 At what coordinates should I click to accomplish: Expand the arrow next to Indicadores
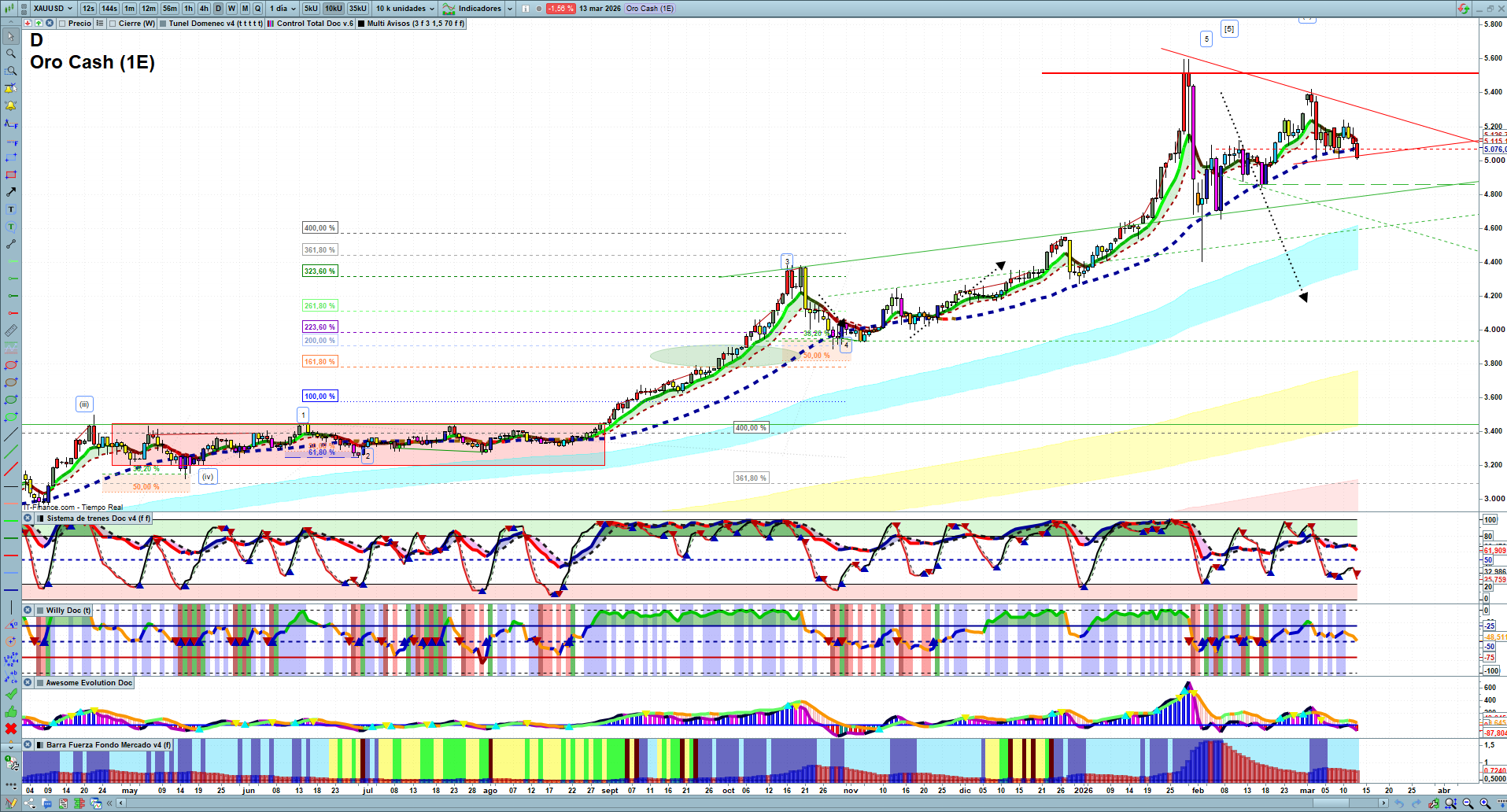510,9
